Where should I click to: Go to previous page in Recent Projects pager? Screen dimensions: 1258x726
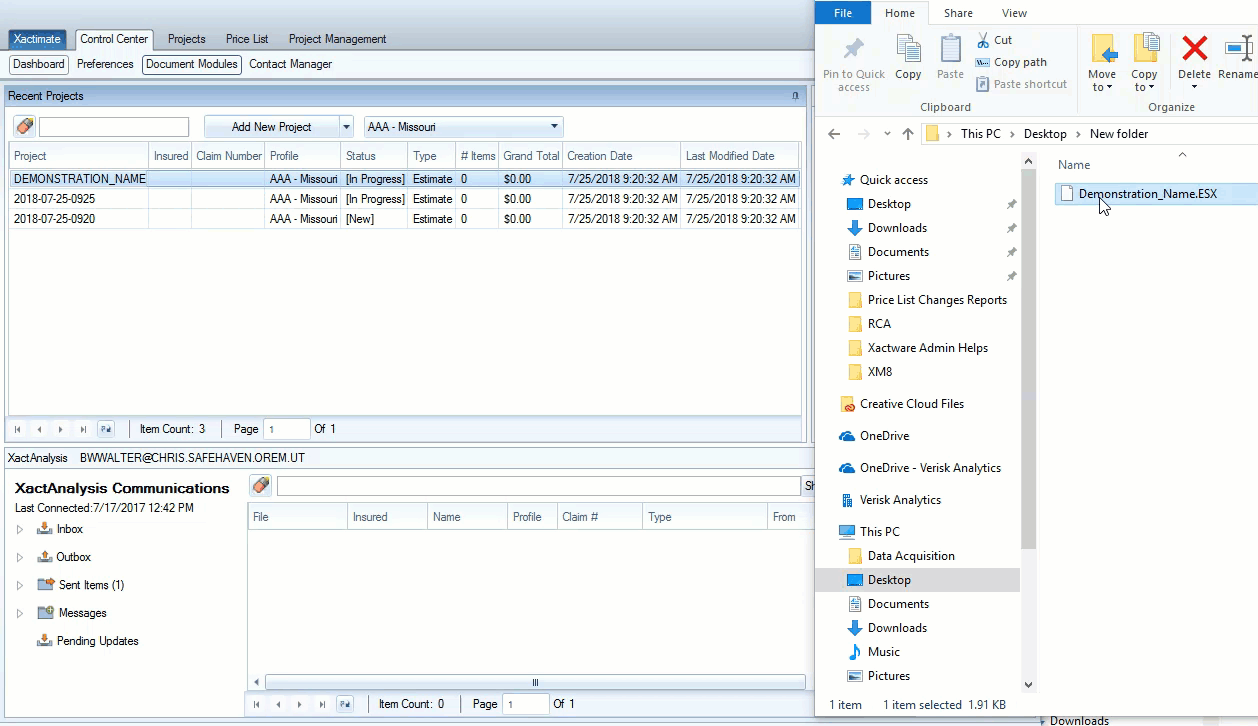[39, 429]
